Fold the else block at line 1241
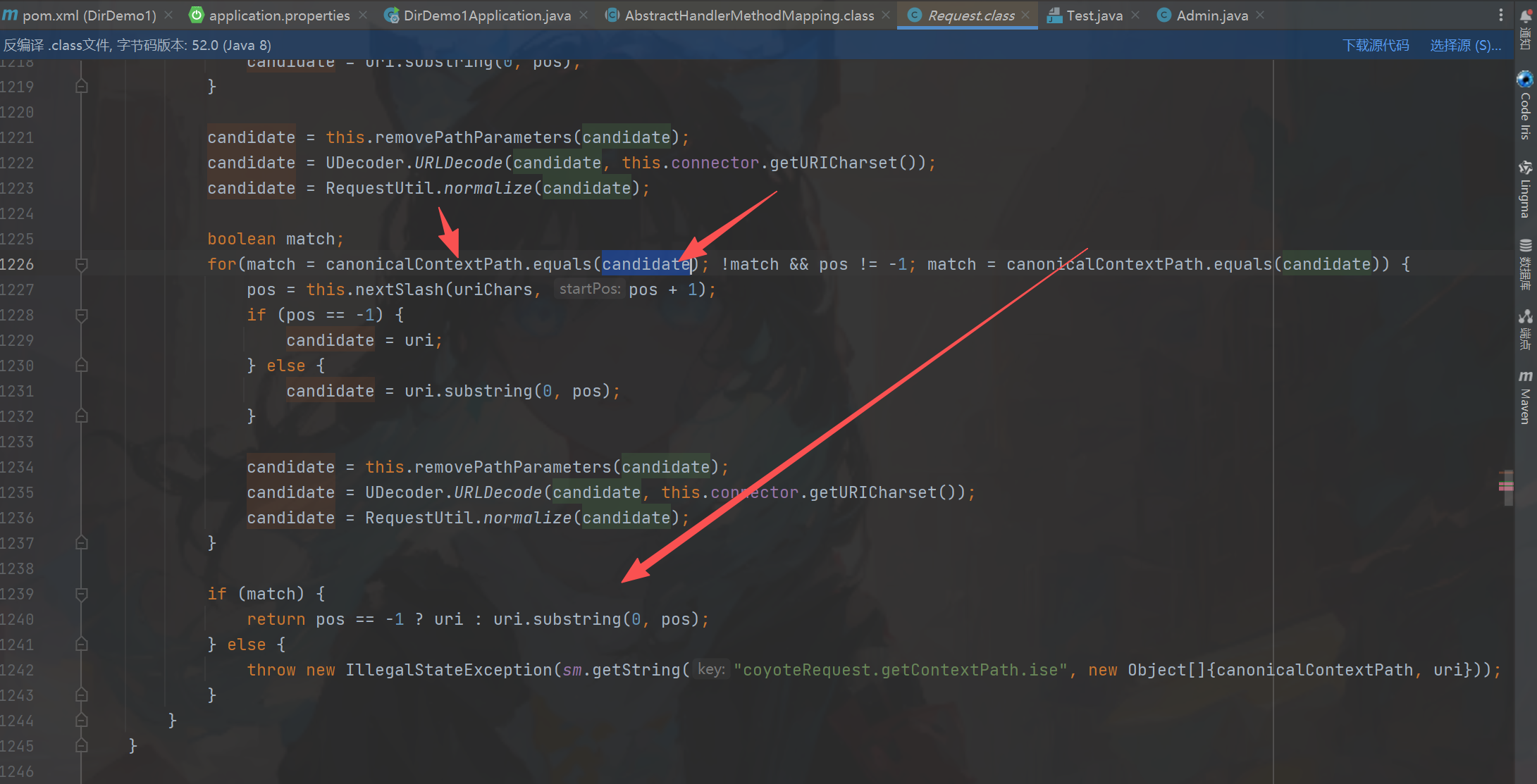This screenshot has height=784, width=1537. click(82, 645)
